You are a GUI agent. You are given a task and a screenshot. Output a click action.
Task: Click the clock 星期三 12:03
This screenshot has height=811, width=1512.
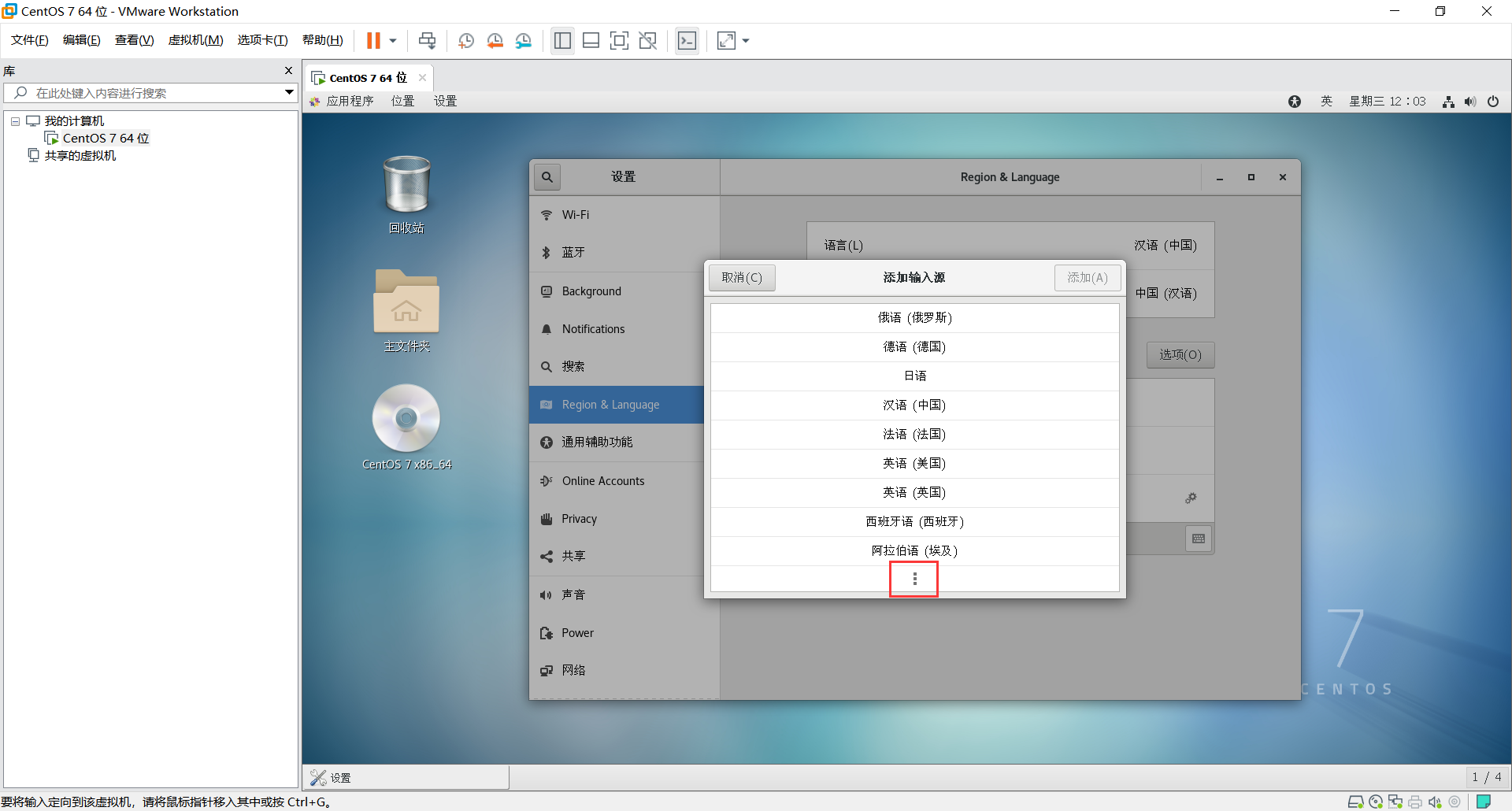[1387, 101]
